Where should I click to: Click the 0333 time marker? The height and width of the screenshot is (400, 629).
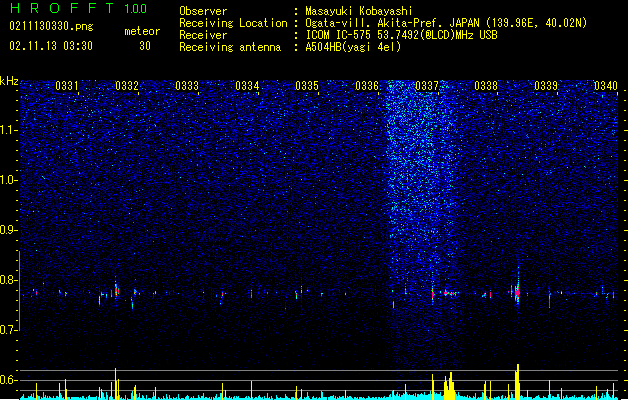tap(187, 85)
